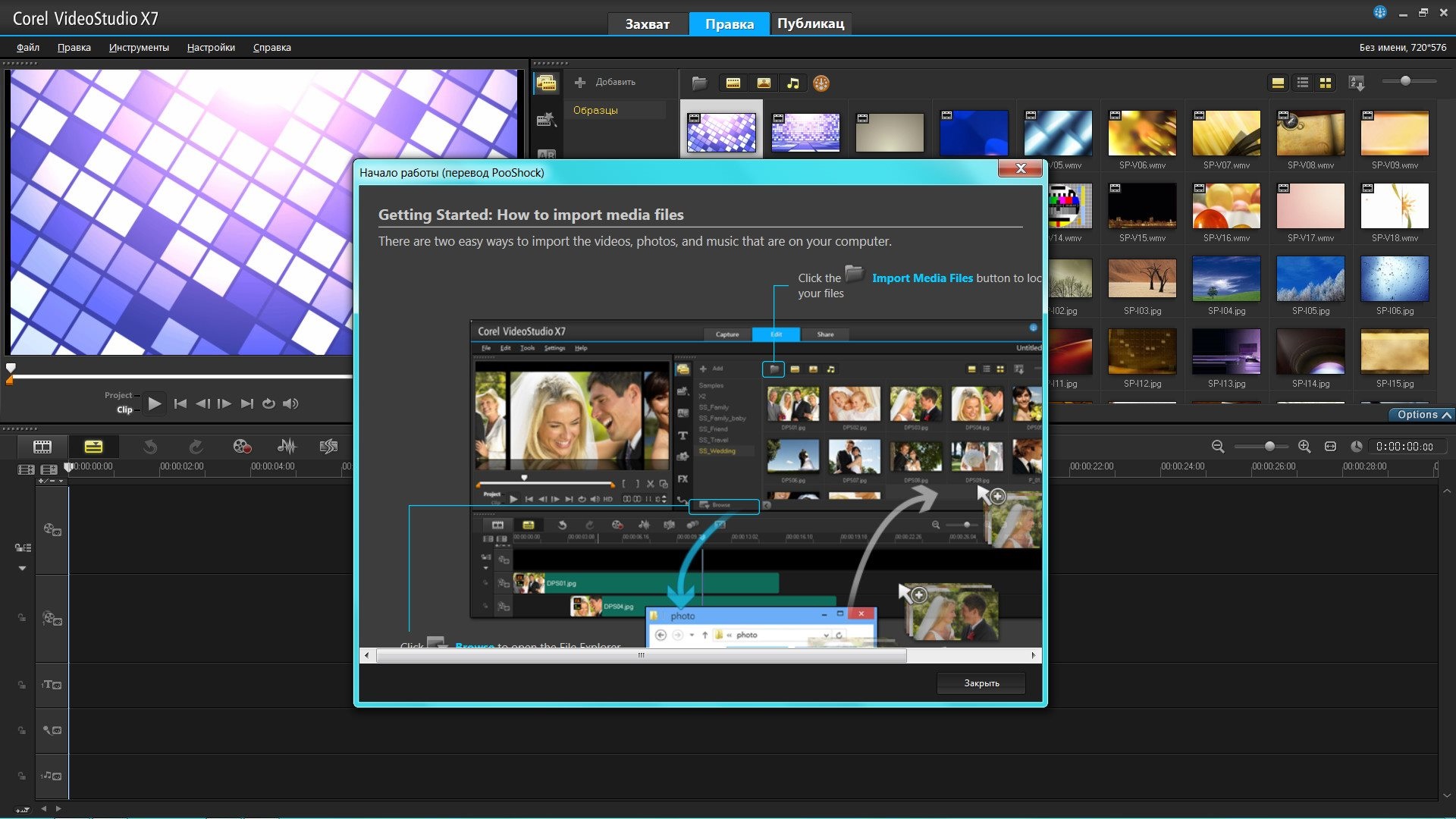The height and width of the screenshot is (819, 1456).
Task: Click the project duration clock icon
Action: tap(1357, 447)
